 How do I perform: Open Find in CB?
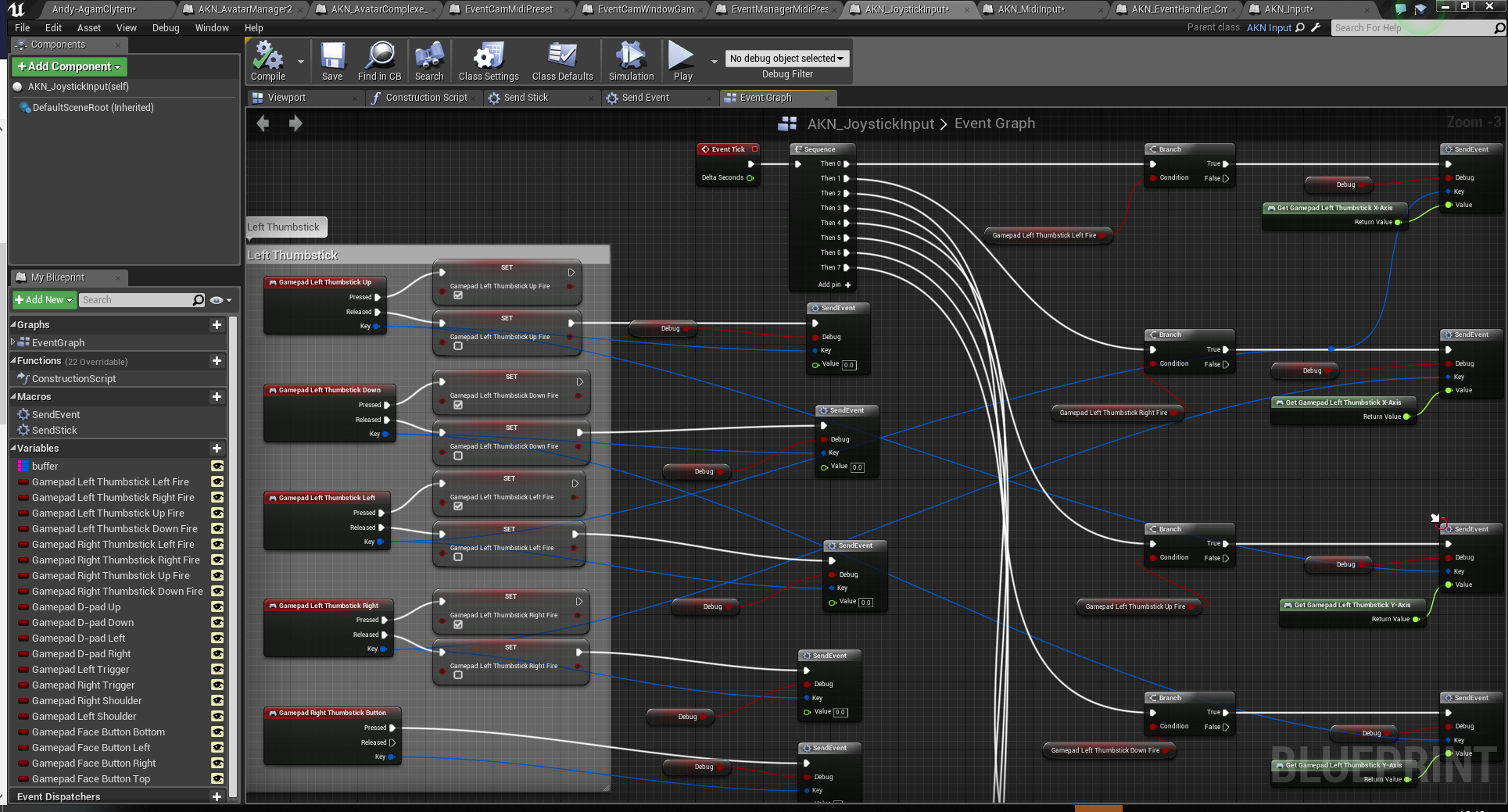click(379, 61)
